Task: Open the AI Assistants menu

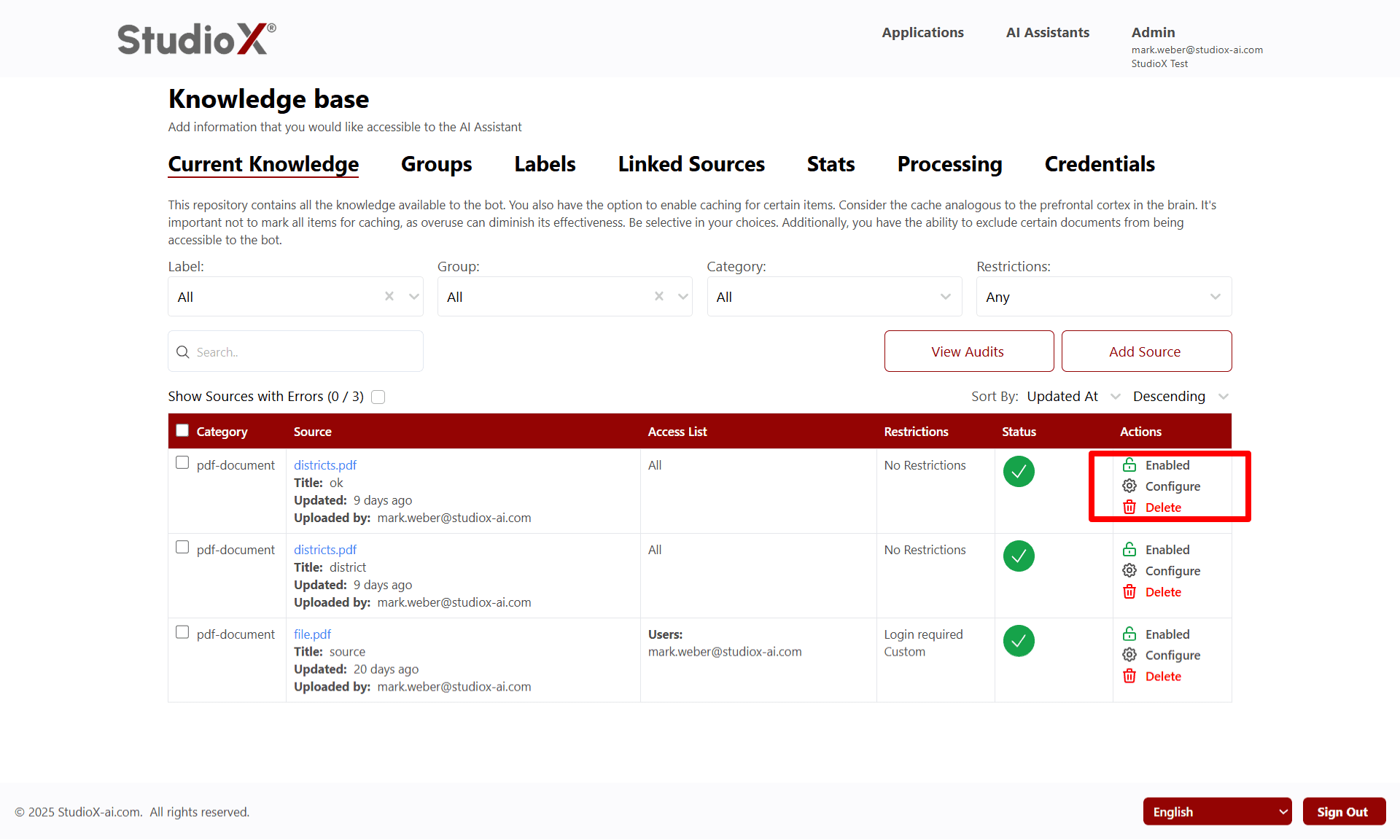Action: [1047, 32]
